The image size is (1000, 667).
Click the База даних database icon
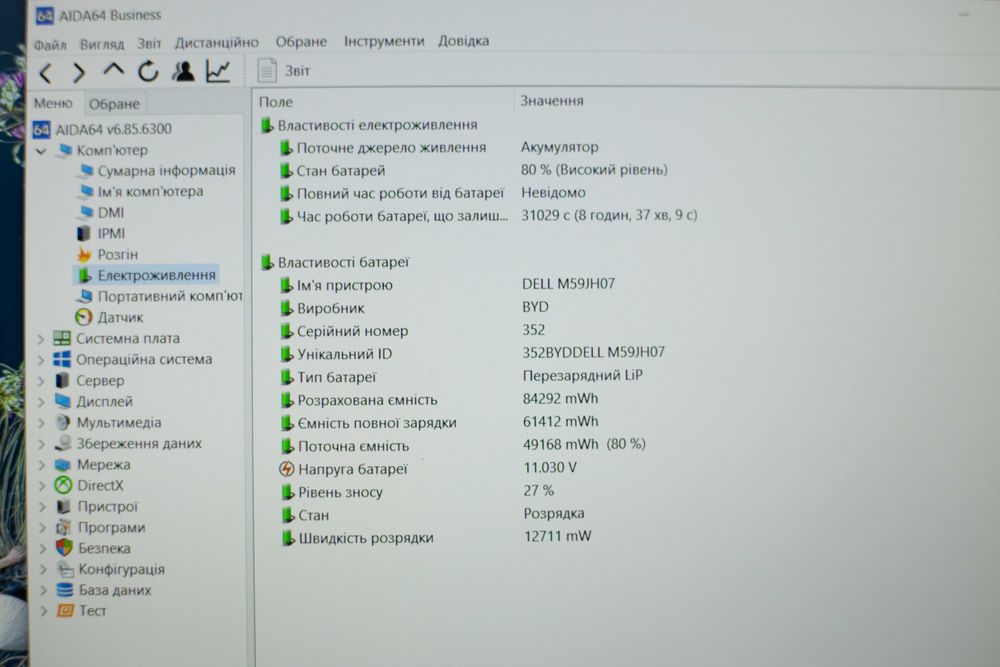pos(65,590)
